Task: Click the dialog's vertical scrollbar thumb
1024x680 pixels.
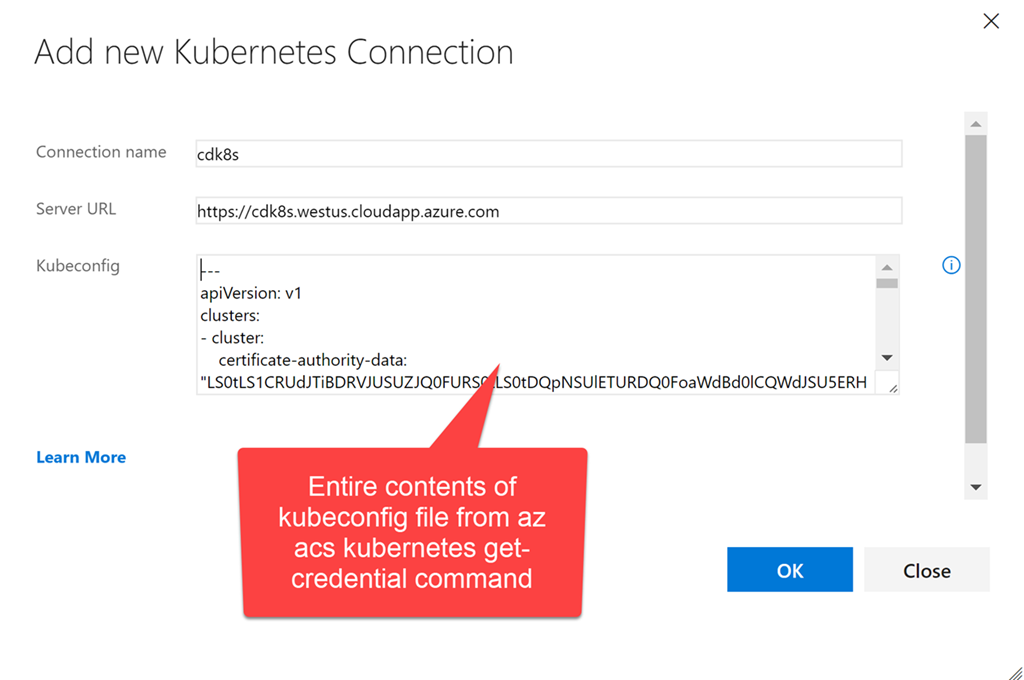Action: click(x=976, y=288)
